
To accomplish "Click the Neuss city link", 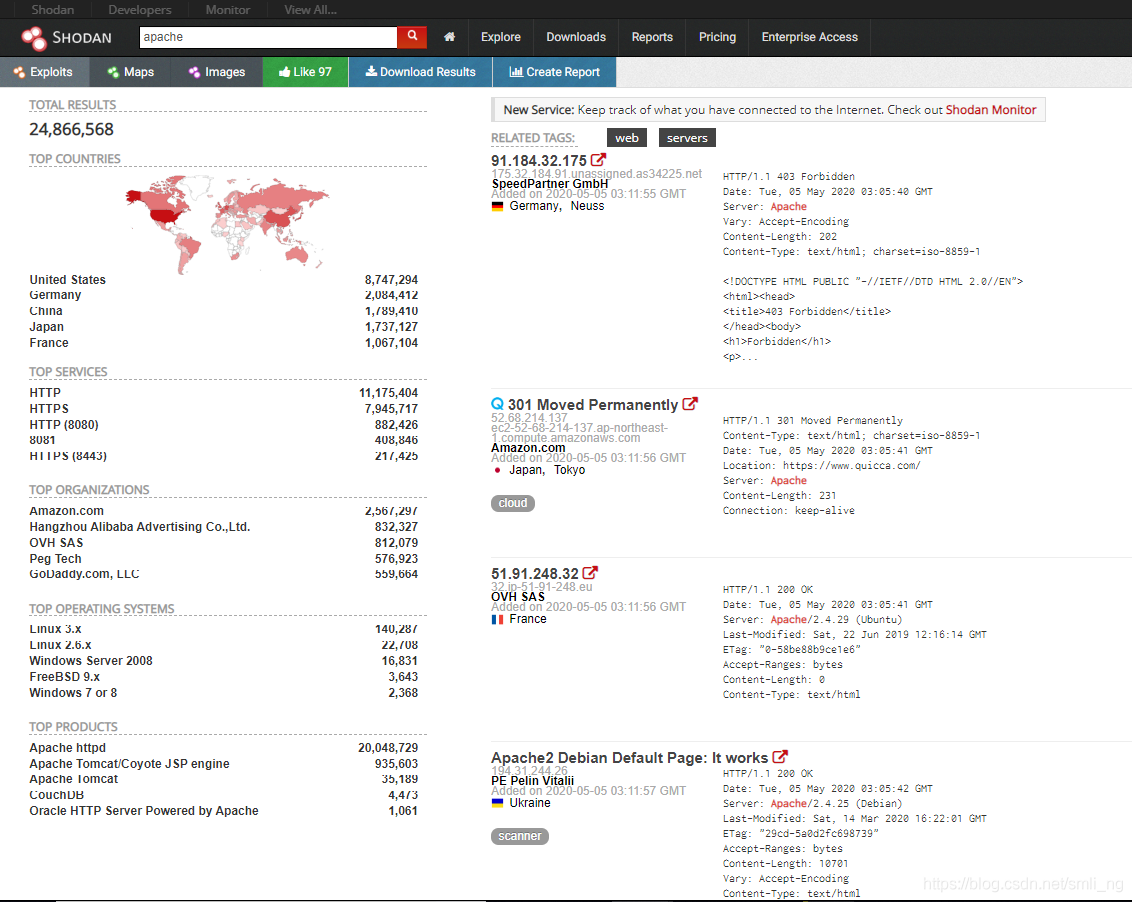I will point(588,206).
